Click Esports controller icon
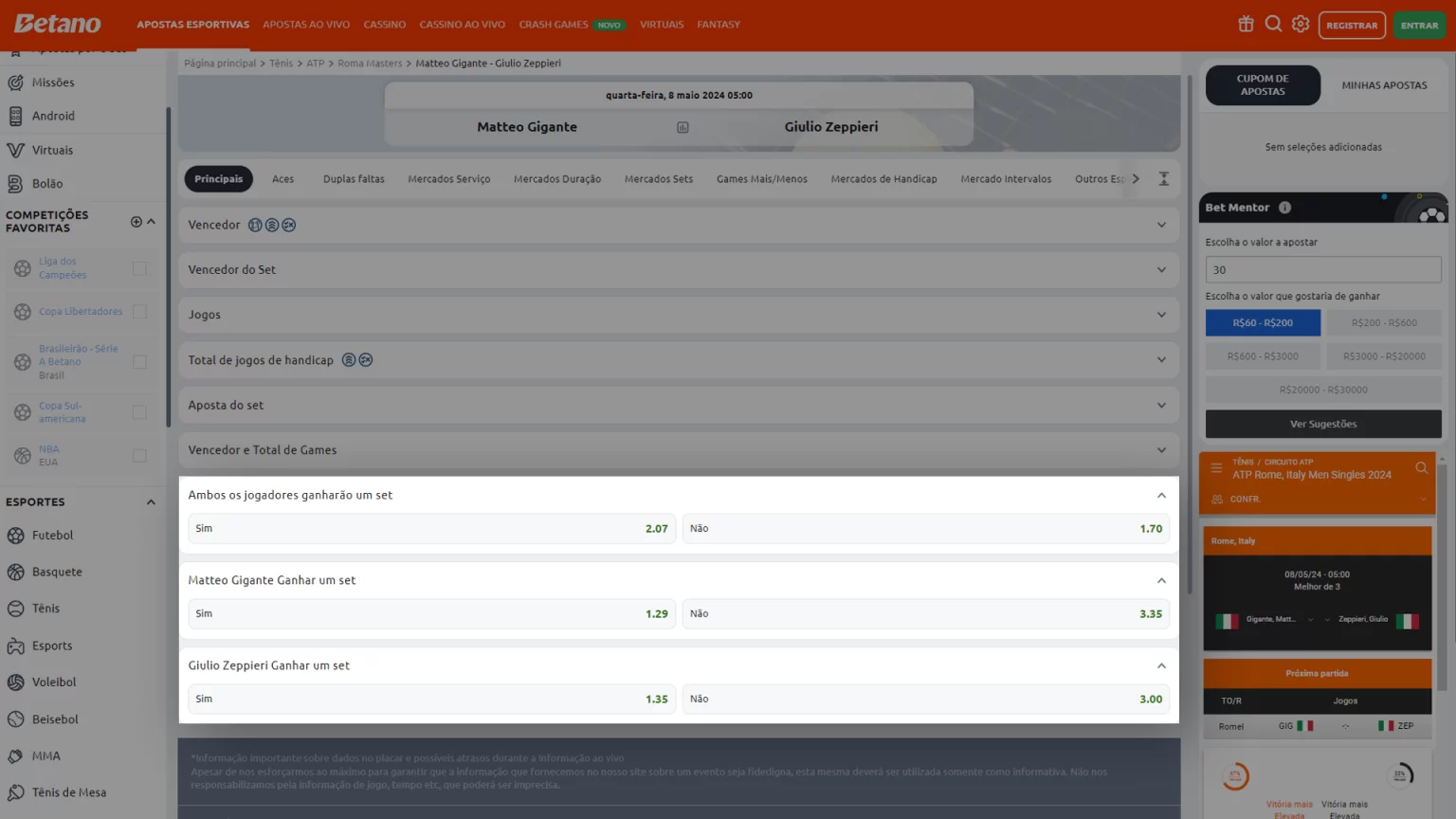1456x819 pixels. pos(16,646)
